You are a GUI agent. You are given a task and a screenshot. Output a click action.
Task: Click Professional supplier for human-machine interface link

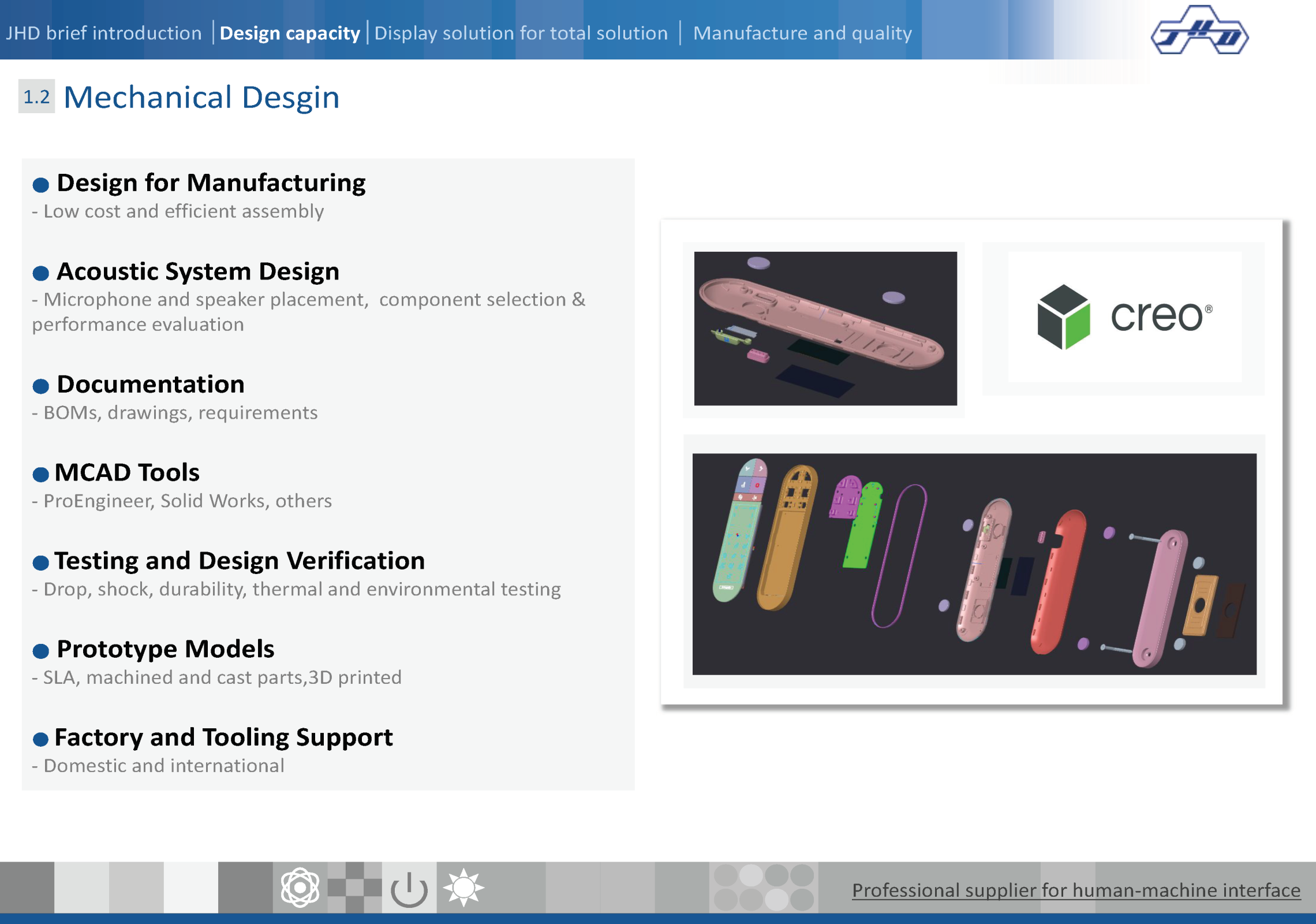tap(1076, 890)
